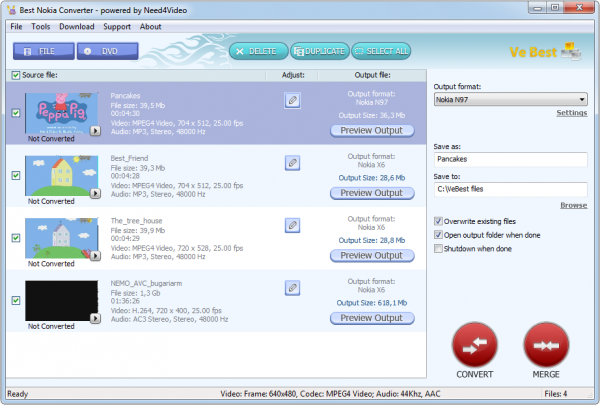Open the Output format Nokia N97 dropdown
The height and width of the screenshot is (405, 600).
pyautogui.click(x=510, y=100)
